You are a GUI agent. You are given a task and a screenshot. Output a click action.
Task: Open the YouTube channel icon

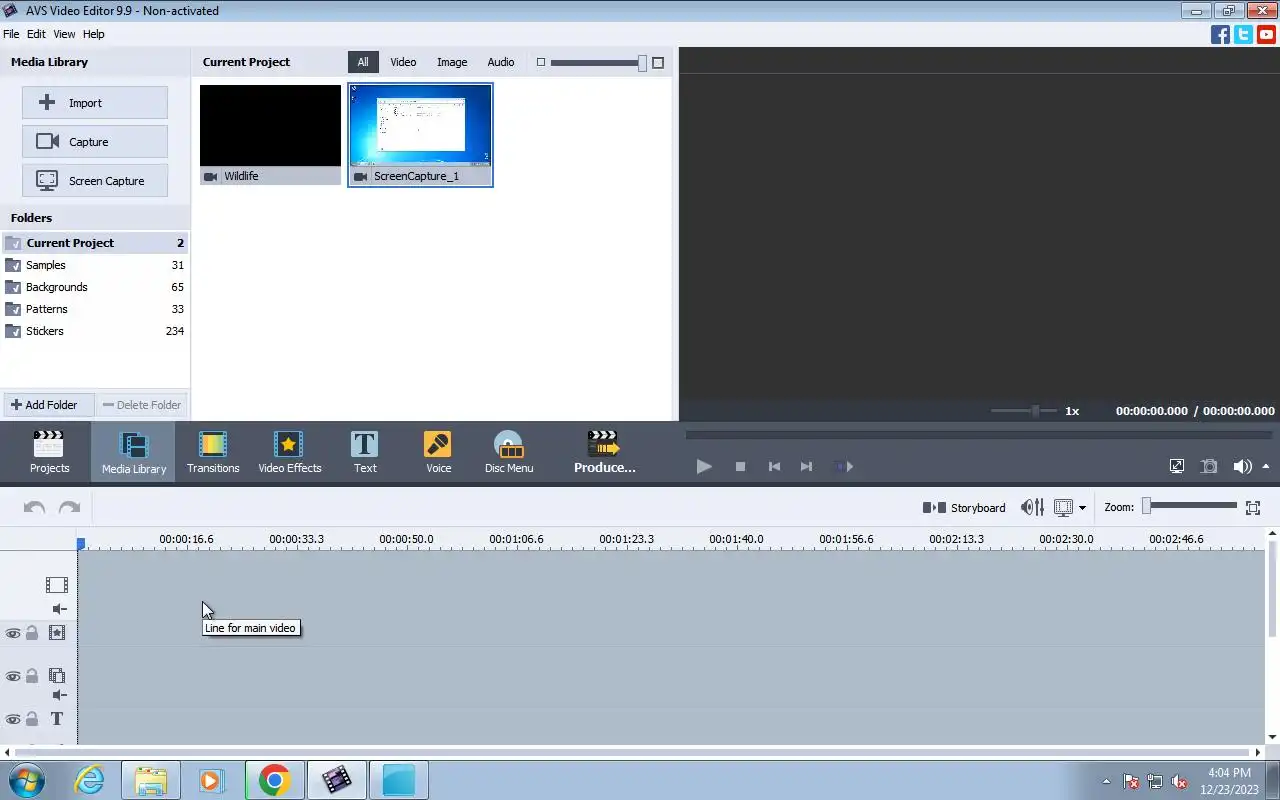click(1266, 34)
